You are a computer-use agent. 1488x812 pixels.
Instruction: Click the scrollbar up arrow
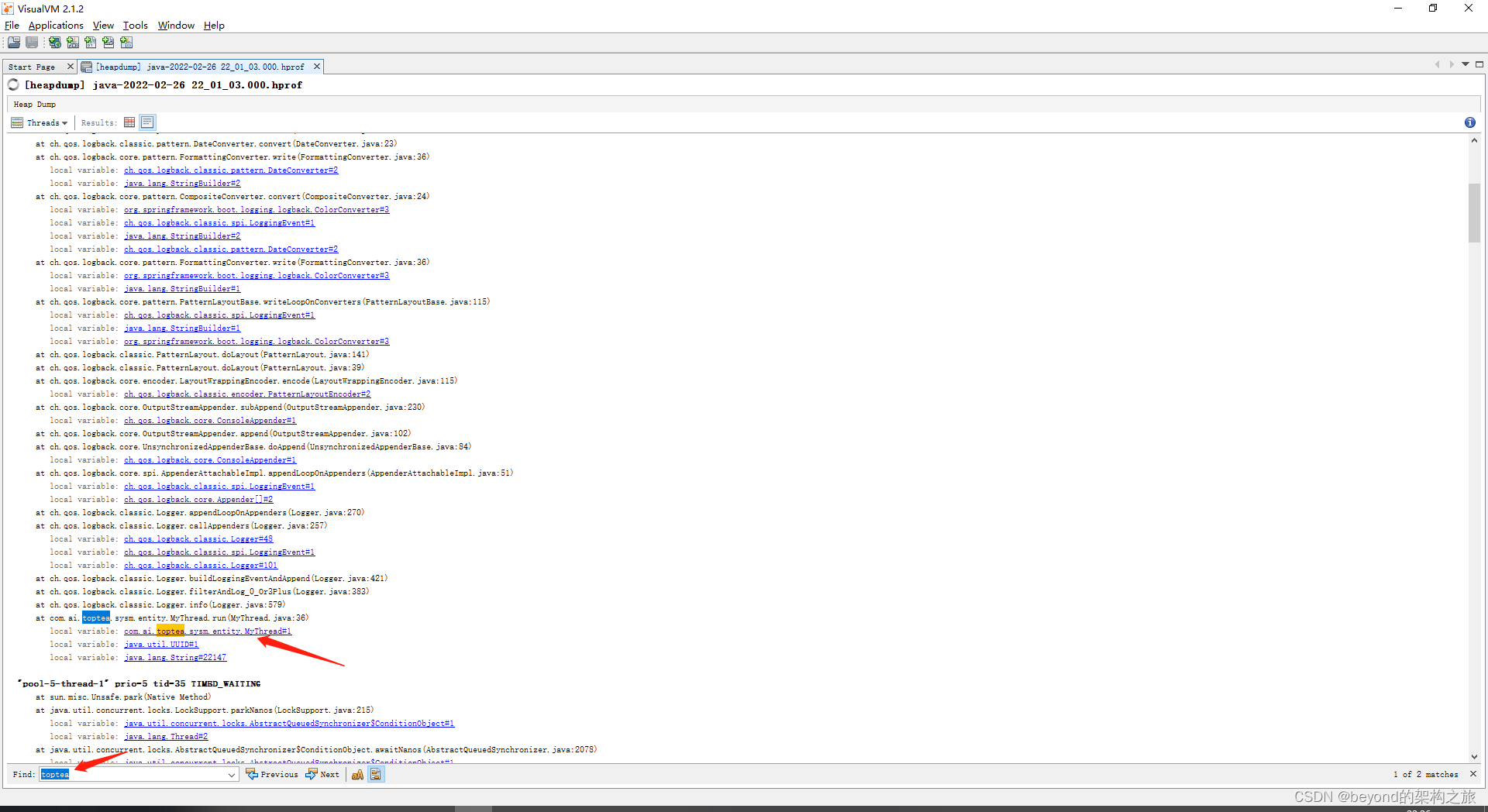[1474, 141]
